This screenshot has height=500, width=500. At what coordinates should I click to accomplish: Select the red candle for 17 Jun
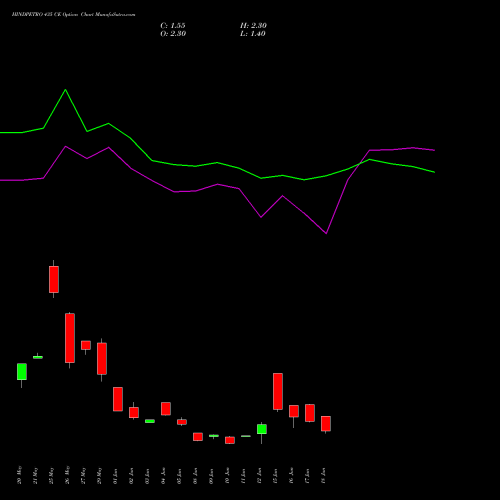(x=310, y=413)
